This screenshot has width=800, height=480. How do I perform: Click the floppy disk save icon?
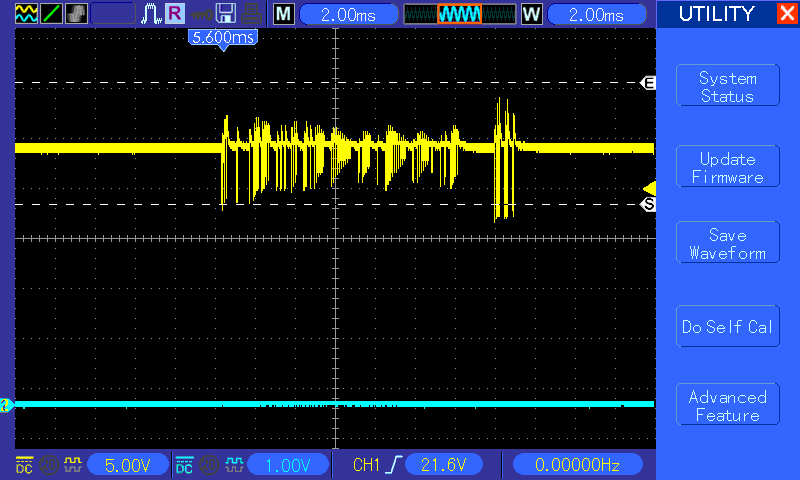(227, 14)
